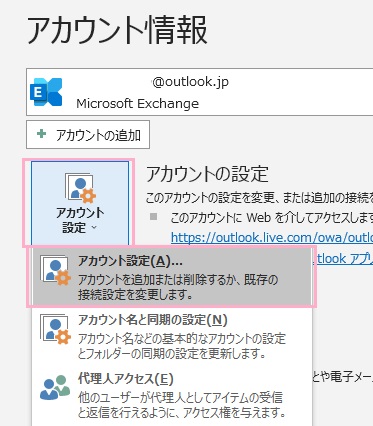Open the outlook.live.com/owa link
This screenshot has width=373, height=426.
[x=272, y=238]
